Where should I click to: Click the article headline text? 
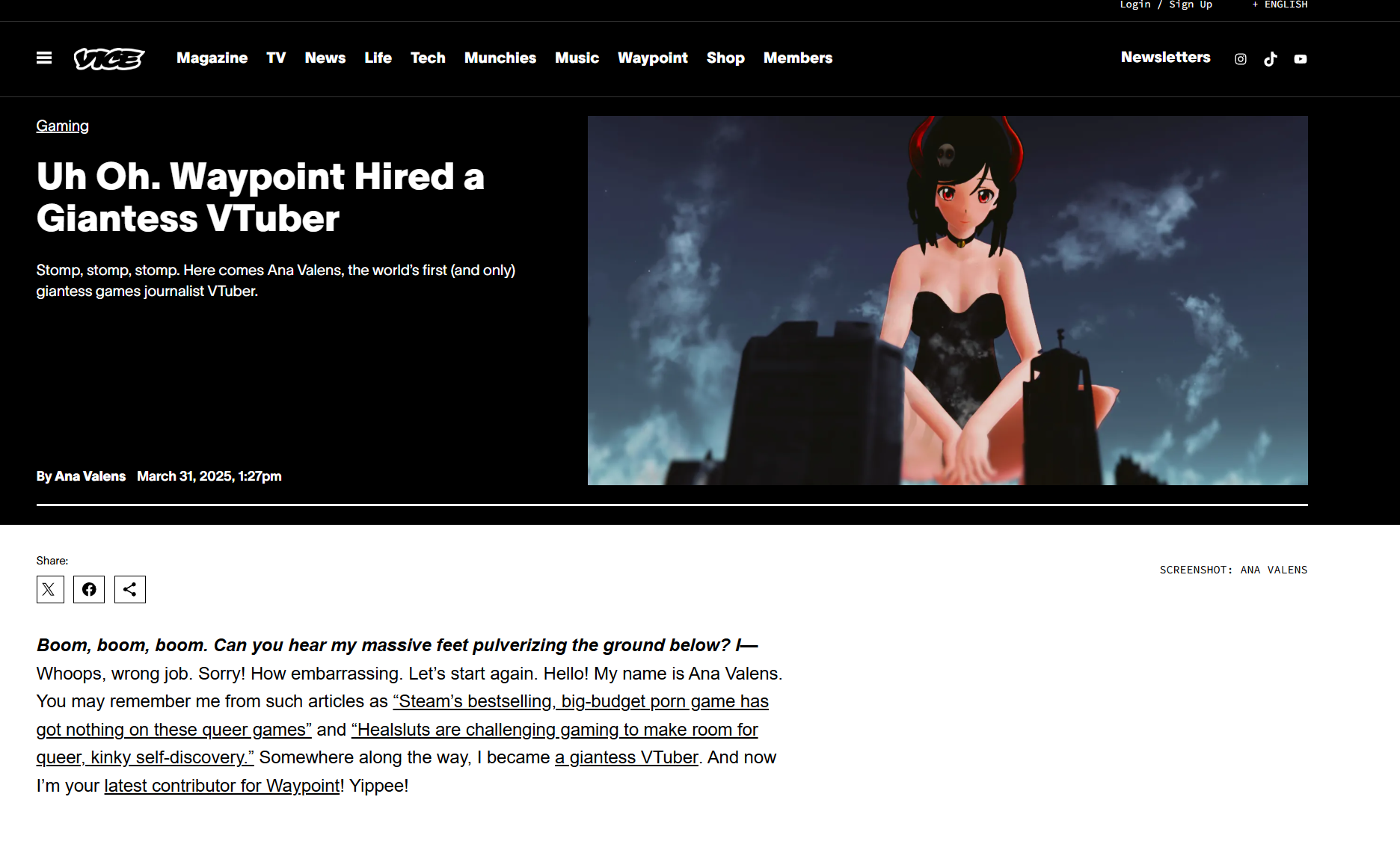[x=260, y=197]
